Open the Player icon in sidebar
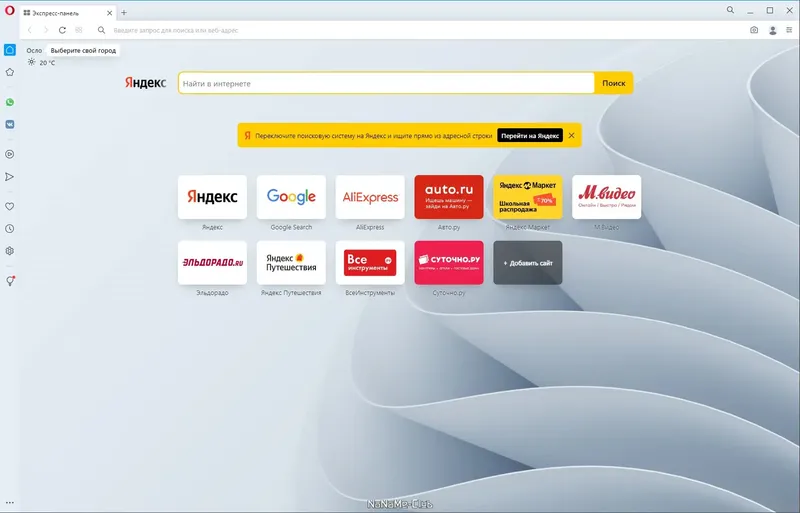 tap(10, 154)
